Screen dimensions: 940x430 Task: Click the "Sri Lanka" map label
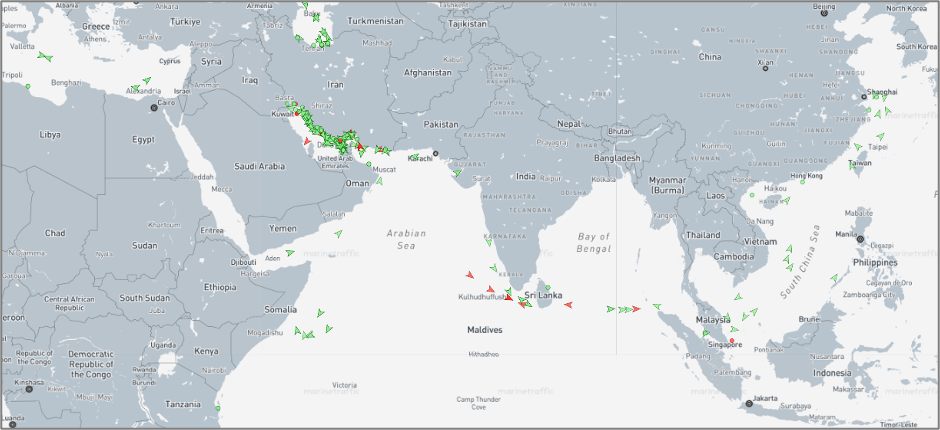coord(542,295)
